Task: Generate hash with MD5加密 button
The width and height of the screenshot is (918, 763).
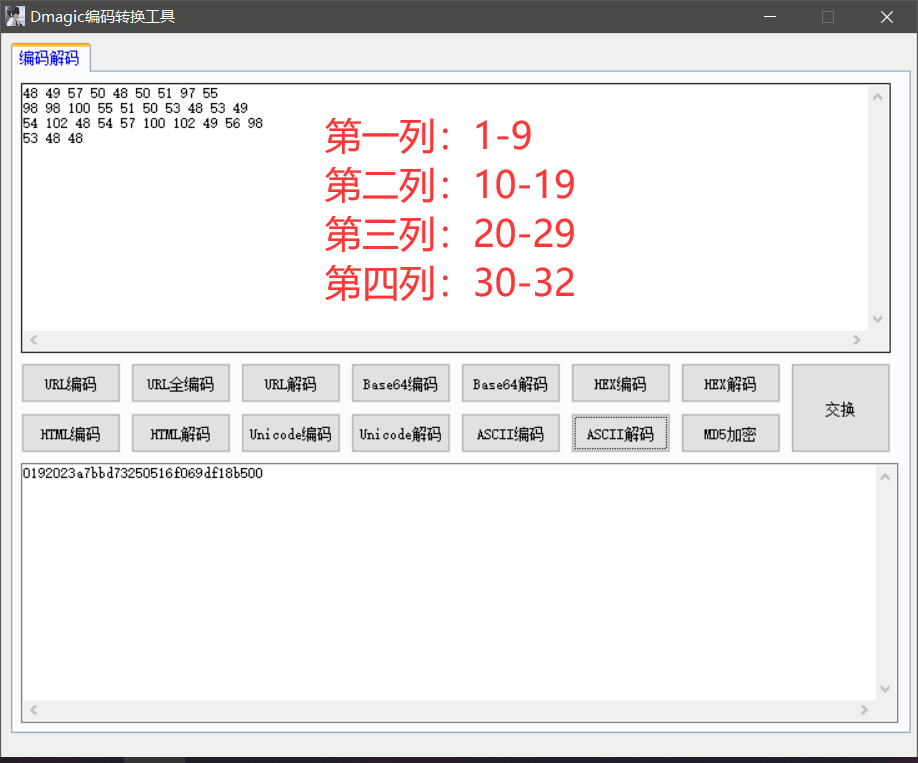Action: (730, 433)
